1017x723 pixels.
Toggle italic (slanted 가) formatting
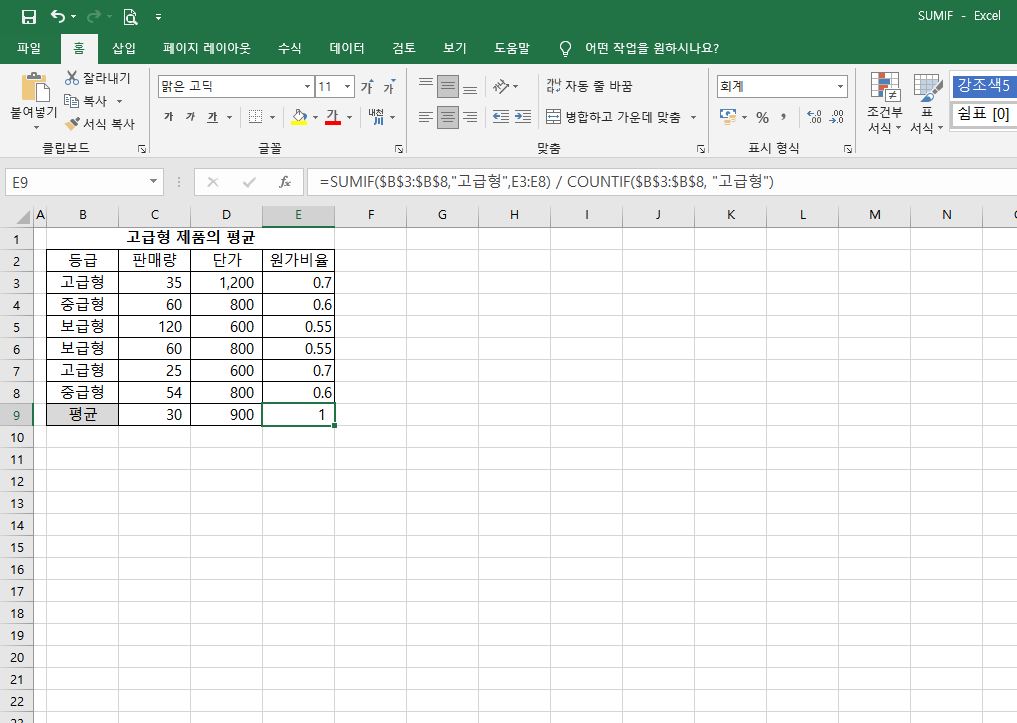point(190,117)
